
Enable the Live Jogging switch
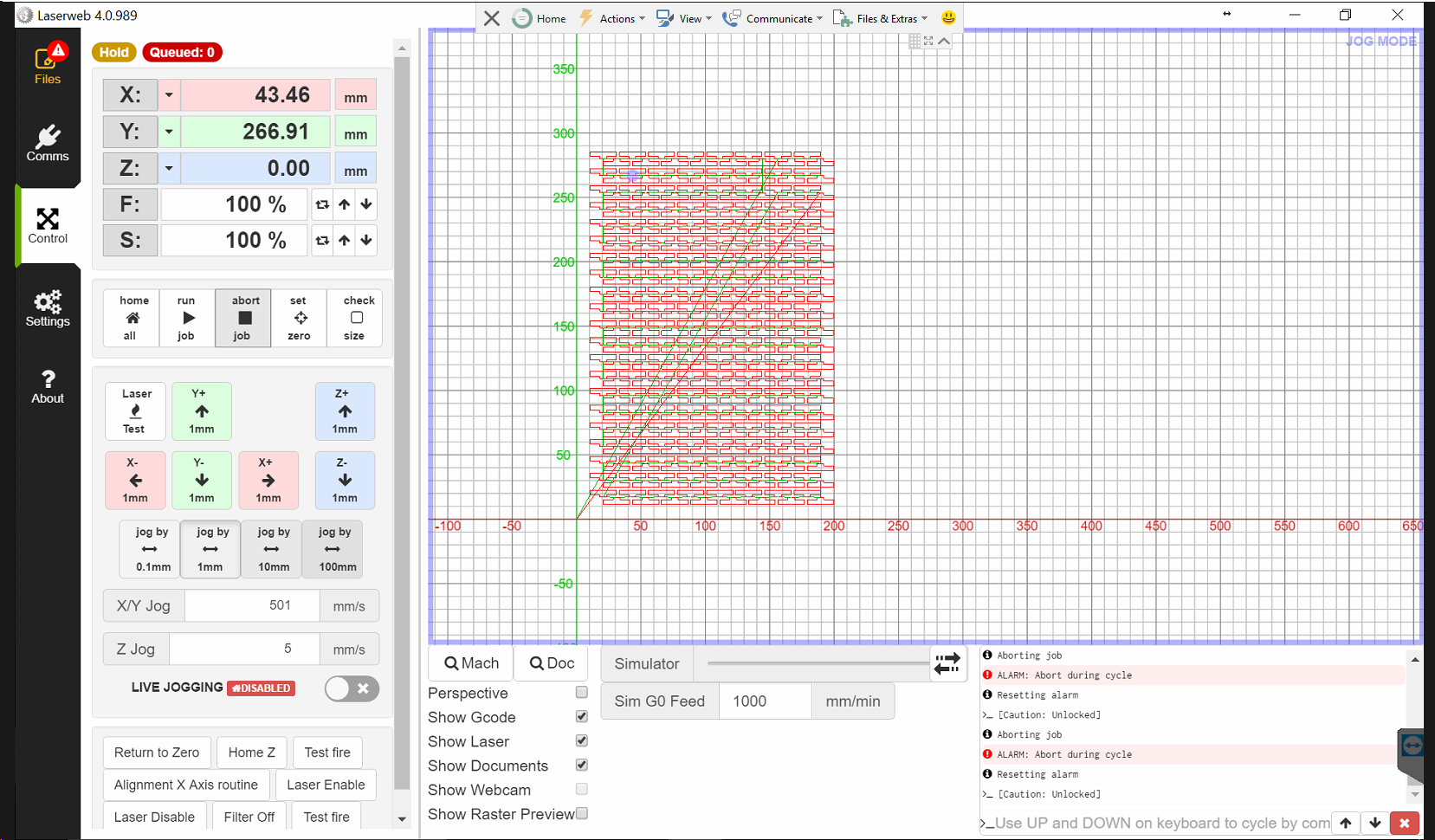click(x=352, y=688)
